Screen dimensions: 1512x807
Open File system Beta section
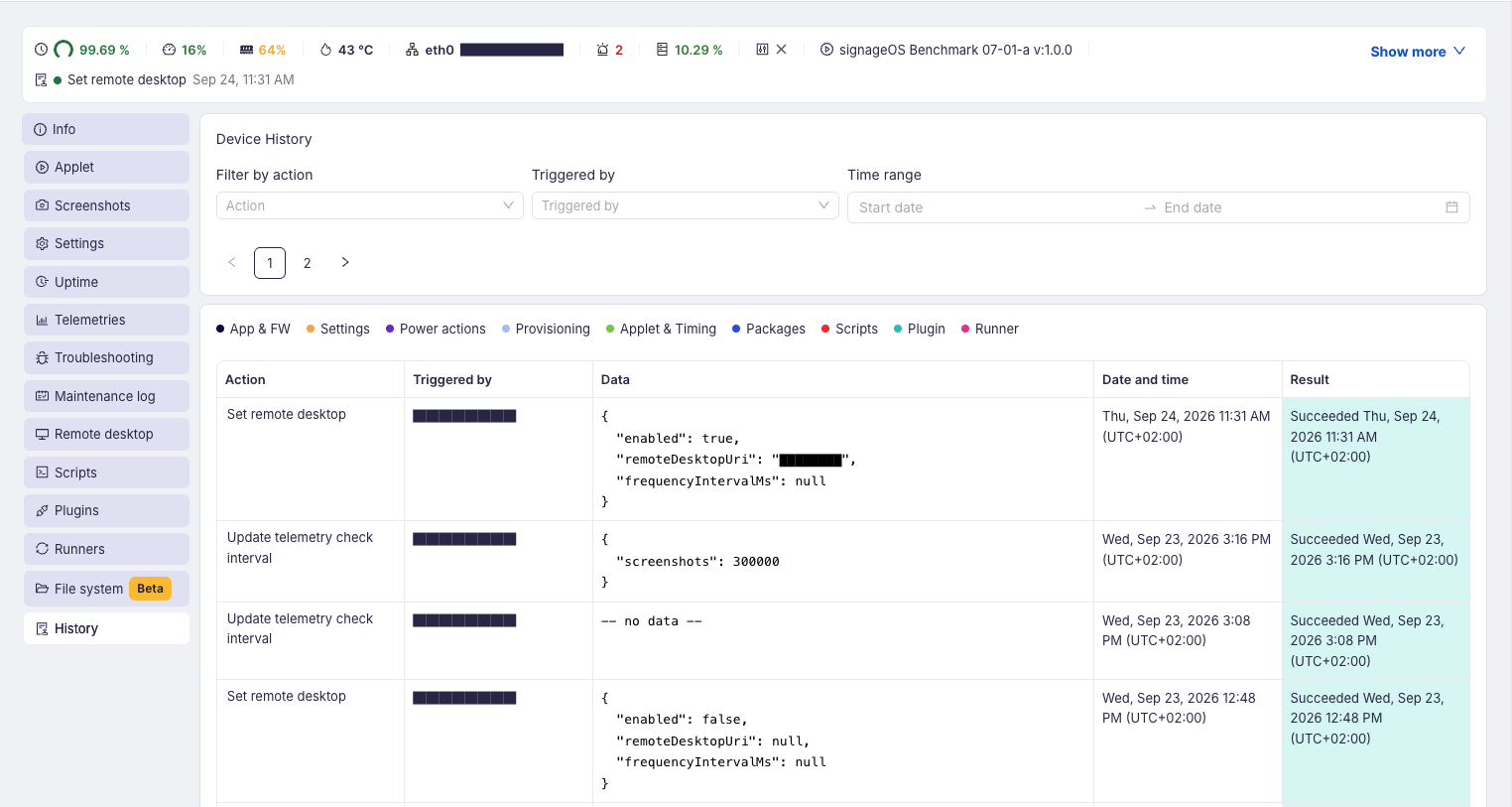[106, 589]
